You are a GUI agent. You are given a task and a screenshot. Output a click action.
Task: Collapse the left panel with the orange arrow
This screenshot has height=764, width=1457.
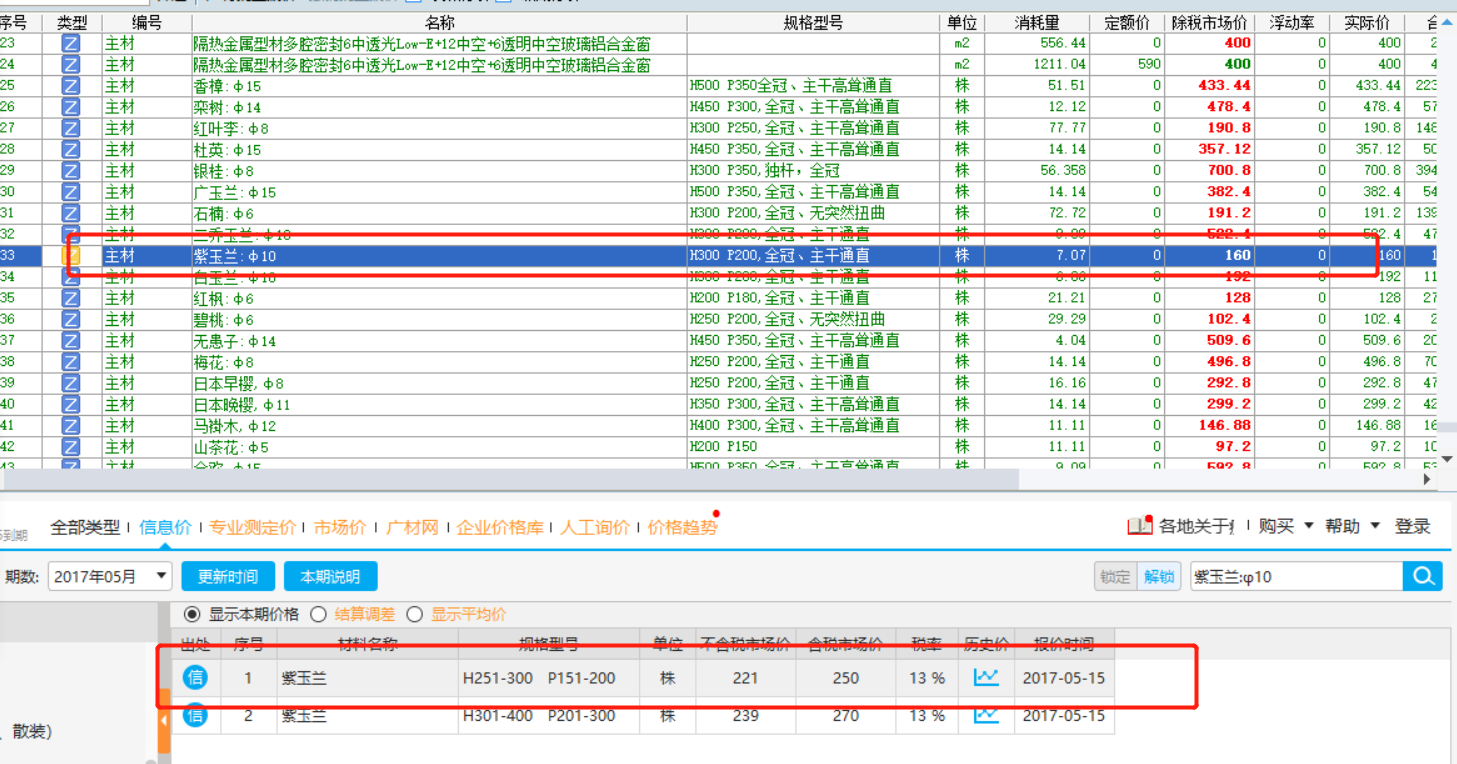[x=165, y=720]
